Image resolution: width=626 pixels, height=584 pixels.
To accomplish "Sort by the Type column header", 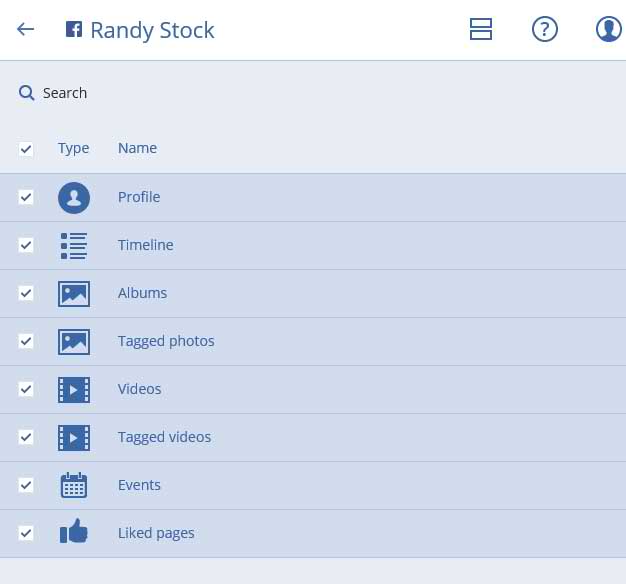I will [x=73, y=148].
